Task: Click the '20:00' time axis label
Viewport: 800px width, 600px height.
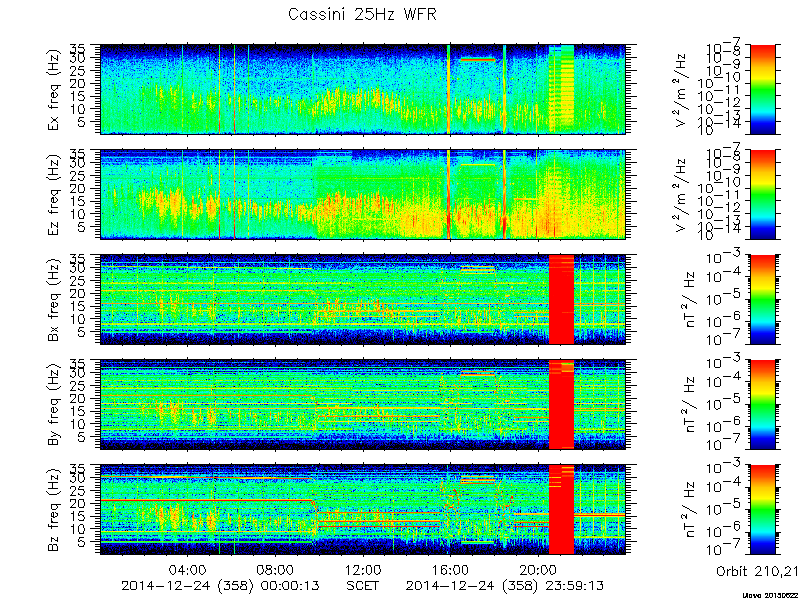Action: click(538, 569)
